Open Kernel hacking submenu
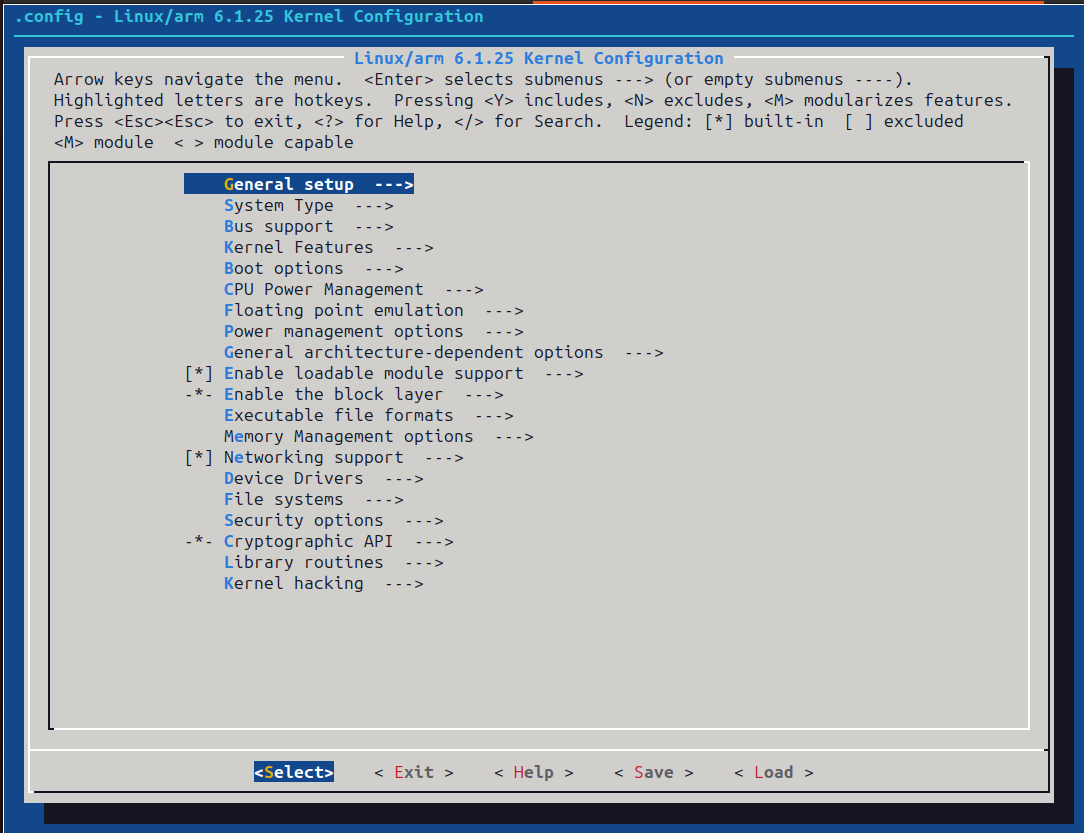Viewport: 1084px width, 833px height. tap(324, 583)
